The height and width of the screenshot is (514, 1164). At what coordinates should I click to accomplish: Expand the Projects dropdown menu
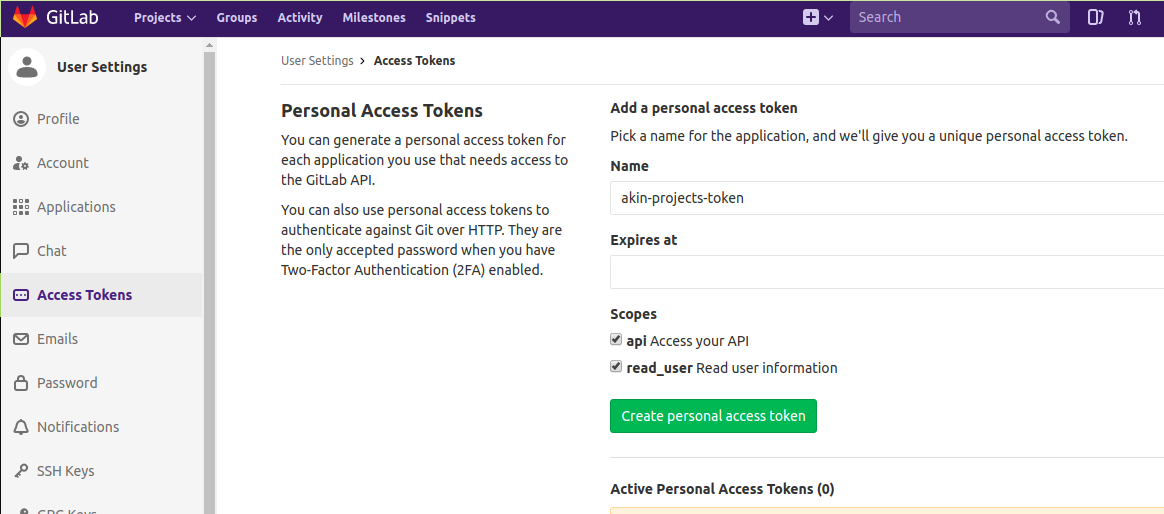(x=165, y=17)
